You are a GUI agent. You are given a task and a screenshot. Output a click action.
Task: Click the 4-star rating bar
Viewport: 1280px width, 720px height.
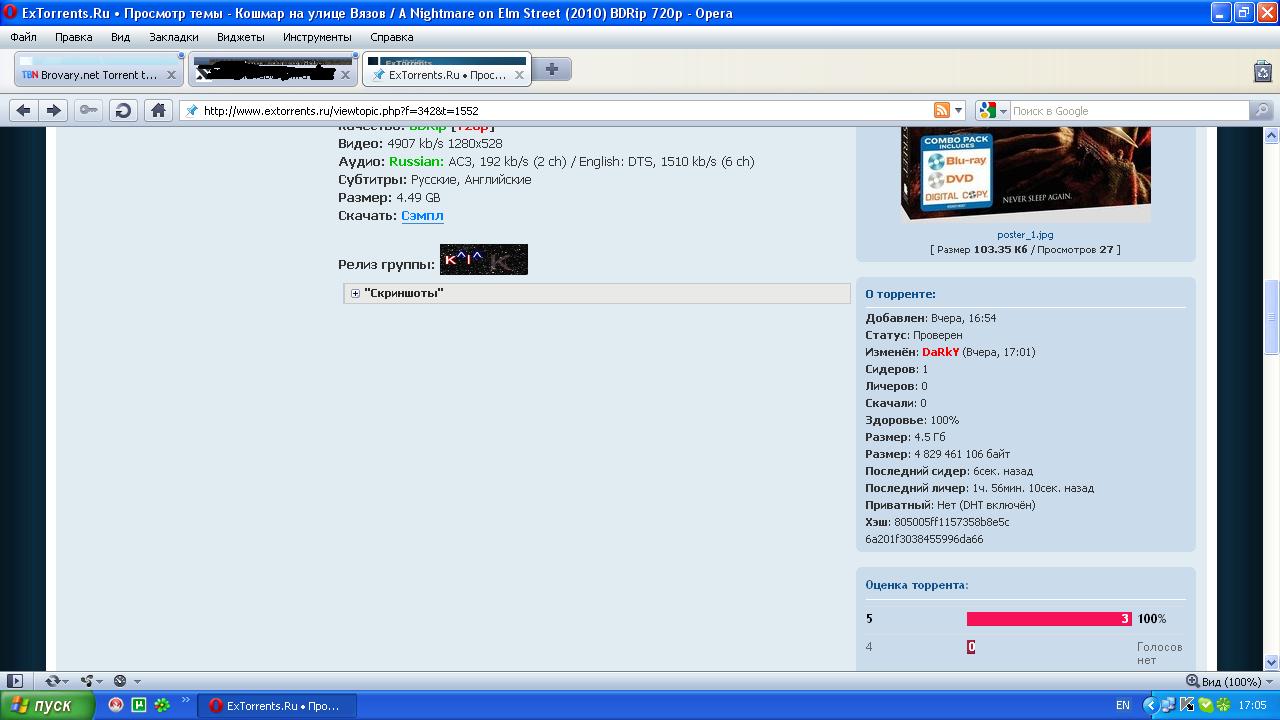point(971,647)
